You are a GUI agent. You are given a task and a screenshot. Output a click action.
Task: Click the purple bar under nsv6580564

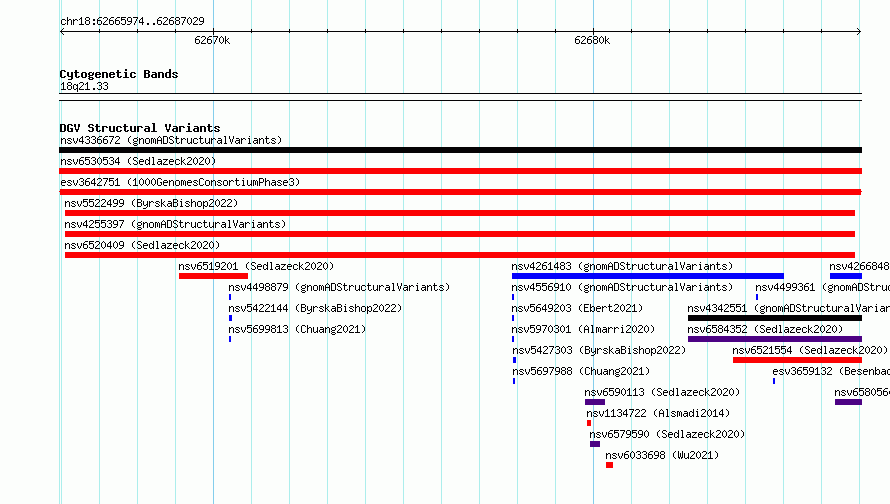(849, 402)
